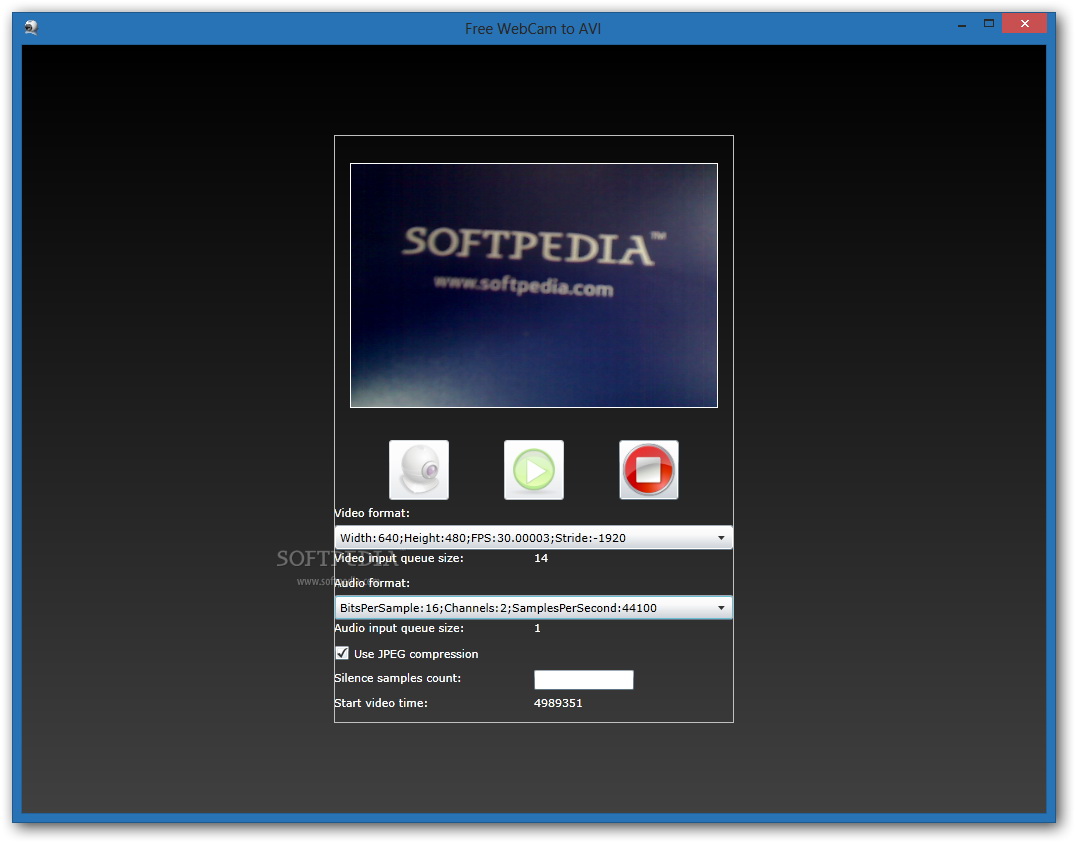Toggle the Use JPEG compression checkbox
1076x843 pixels.
pos(342,653)
